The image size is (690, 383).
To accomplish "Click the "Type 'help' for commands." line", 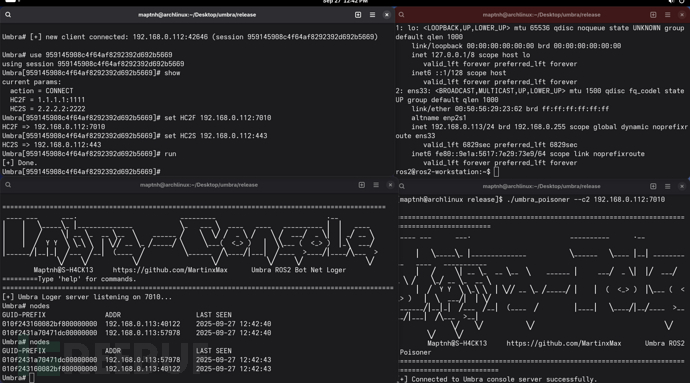I will tap(87, 279).
